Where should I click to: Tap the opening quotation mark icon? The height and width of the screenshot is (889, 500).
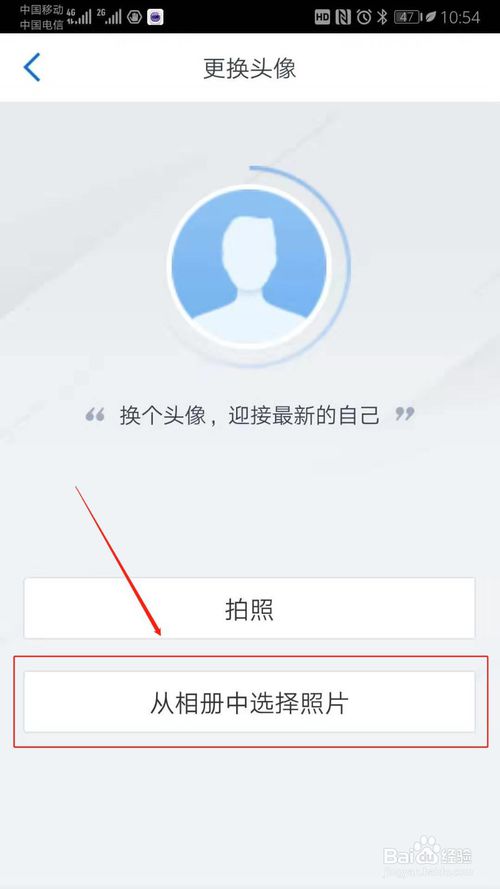95,414
